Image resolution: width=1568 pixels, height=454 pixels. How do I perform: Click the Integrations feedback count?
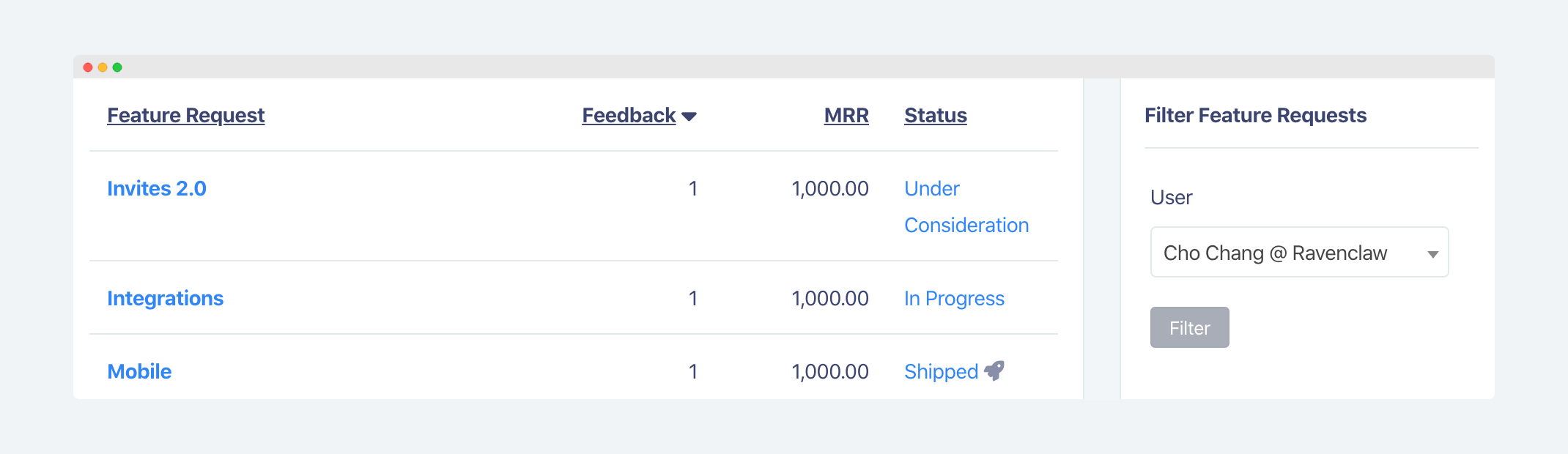pyautogui.click(x=692, y=298)
